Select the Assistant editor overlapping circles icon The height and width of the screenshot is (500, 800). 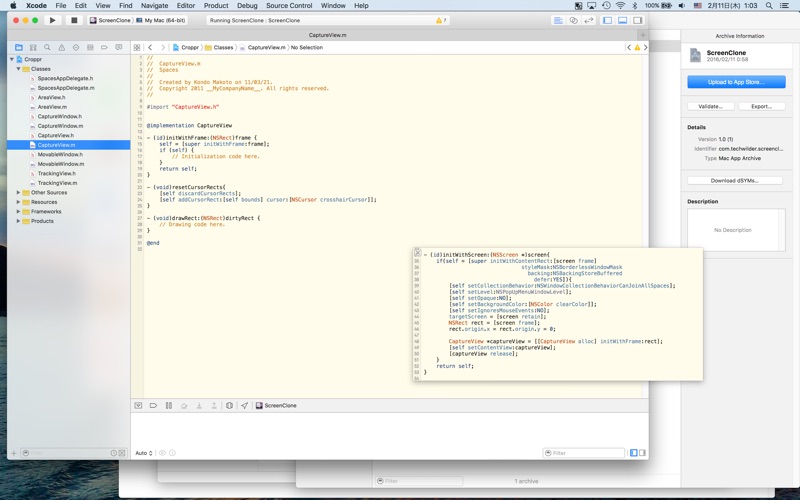point(573,20)
